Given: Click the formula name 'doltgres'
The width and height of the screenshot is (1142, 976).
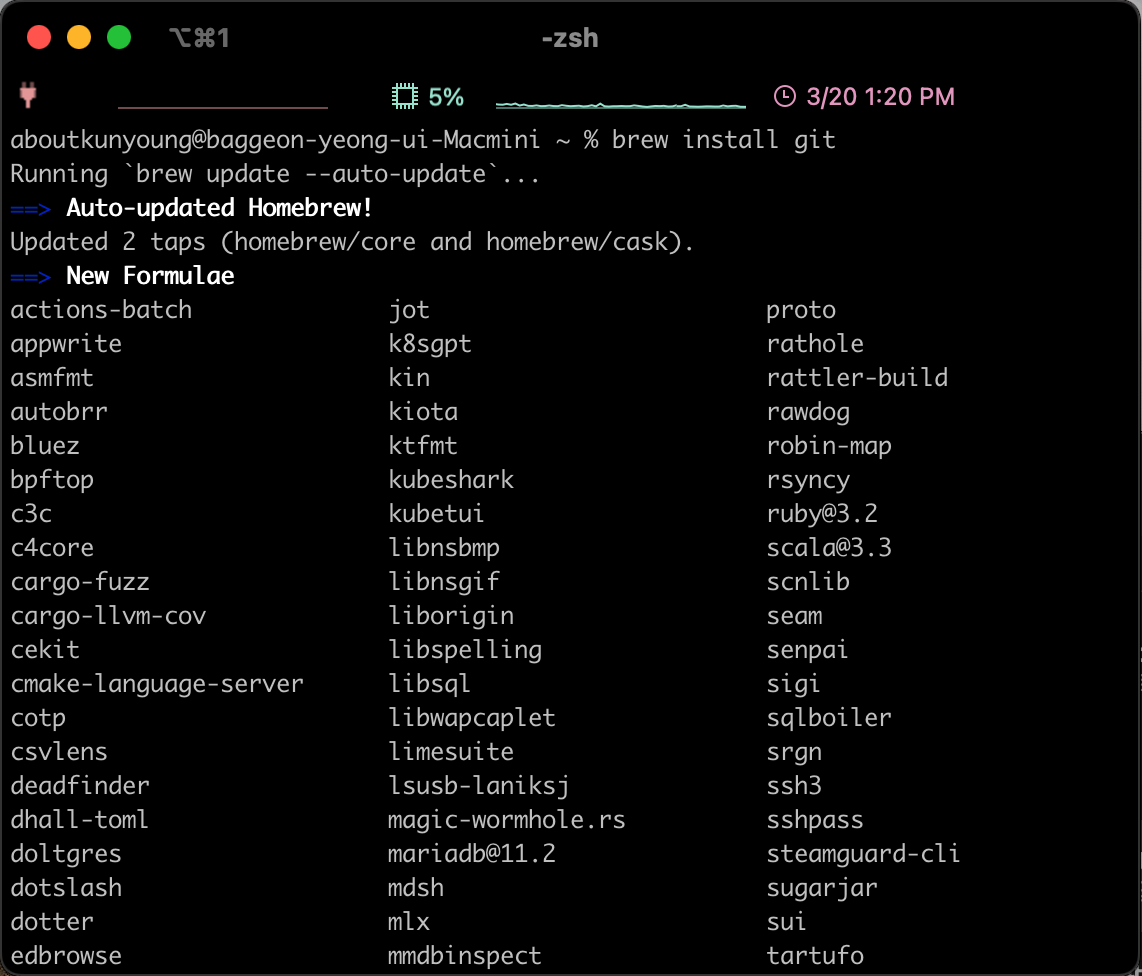Looking at the screenshot, I should coord(66,854).
